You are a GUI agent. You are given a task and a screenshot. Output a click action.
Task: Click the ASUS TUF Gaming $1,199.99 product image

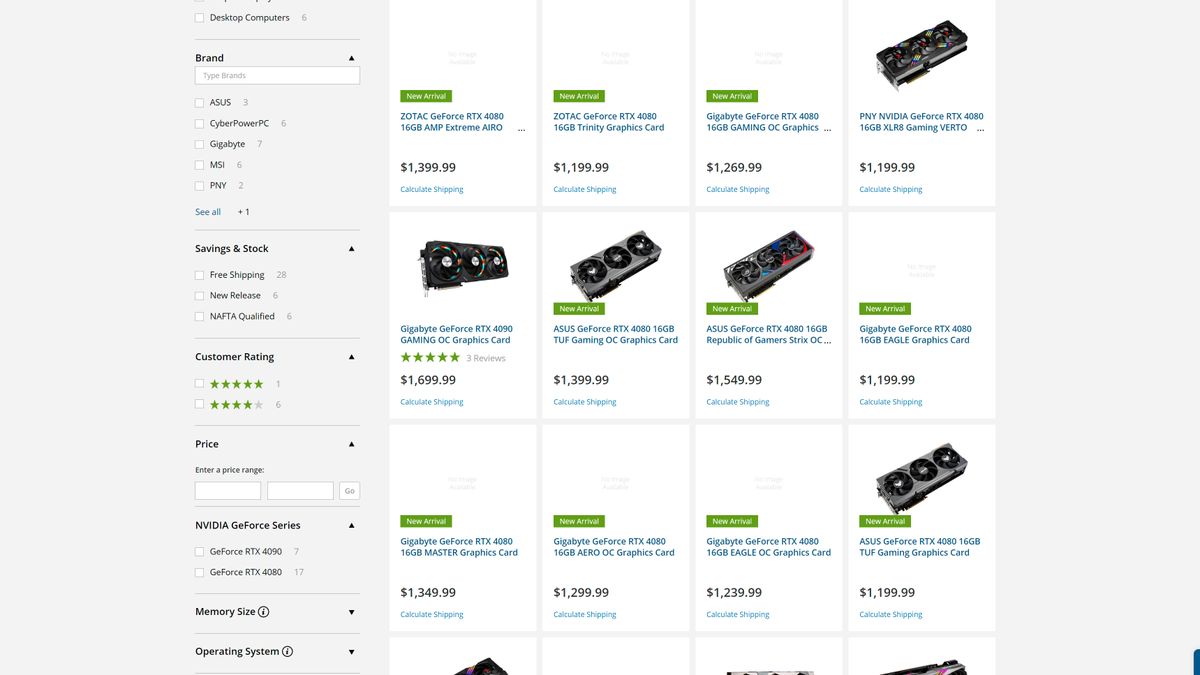(x=921, y=477)
